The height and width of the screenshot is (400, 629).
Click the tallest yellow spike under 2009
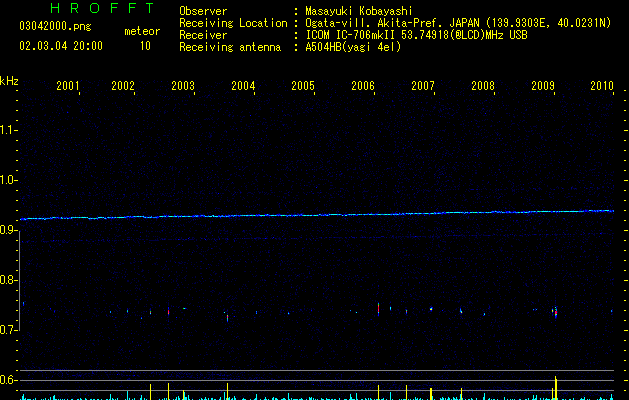pos(556,388)
